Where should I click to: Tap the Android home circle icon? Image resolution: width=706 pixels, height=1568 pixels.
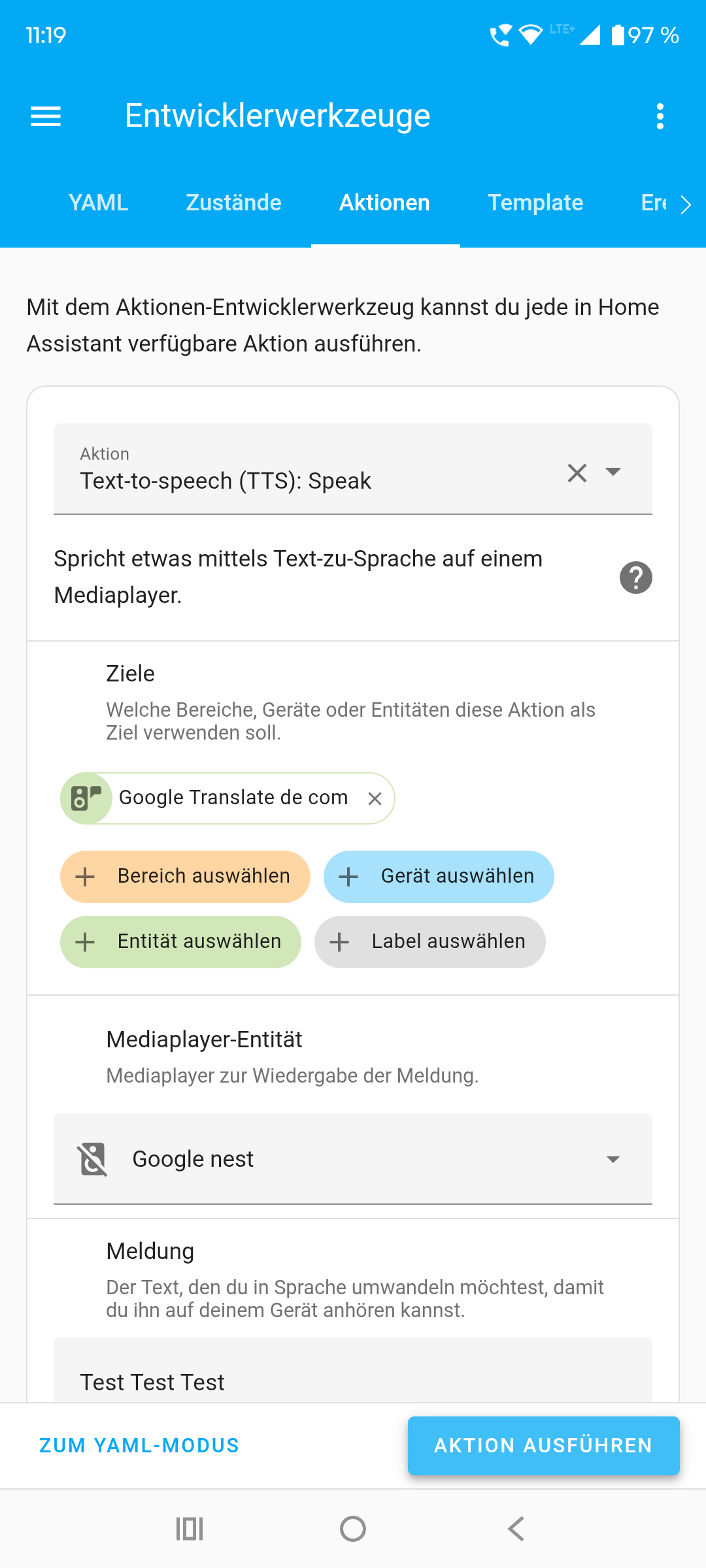click(x=353, y=1529)
